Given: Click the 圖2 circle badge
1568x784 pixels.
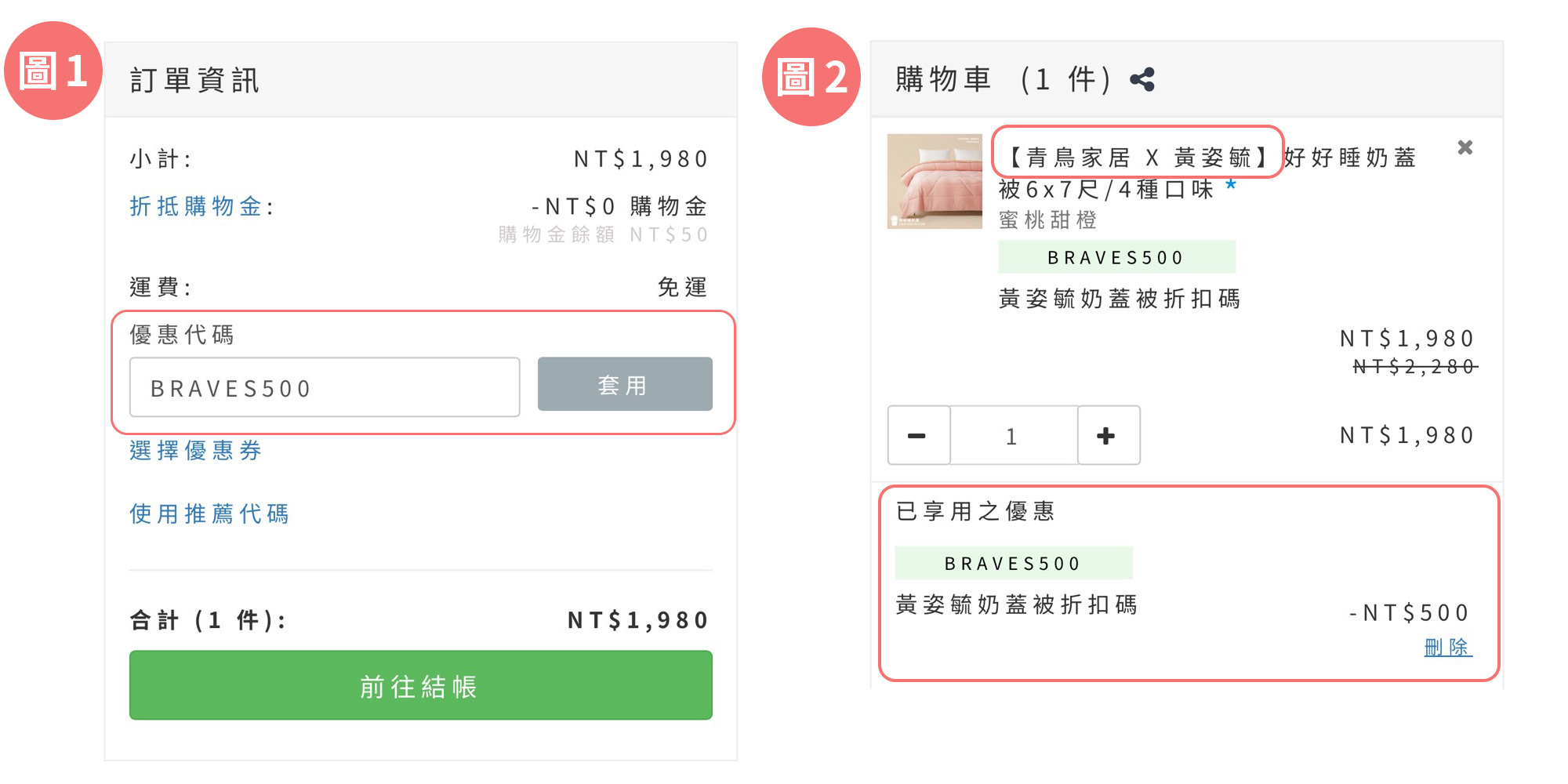Looking at the screenshot, I should (811, 77).
